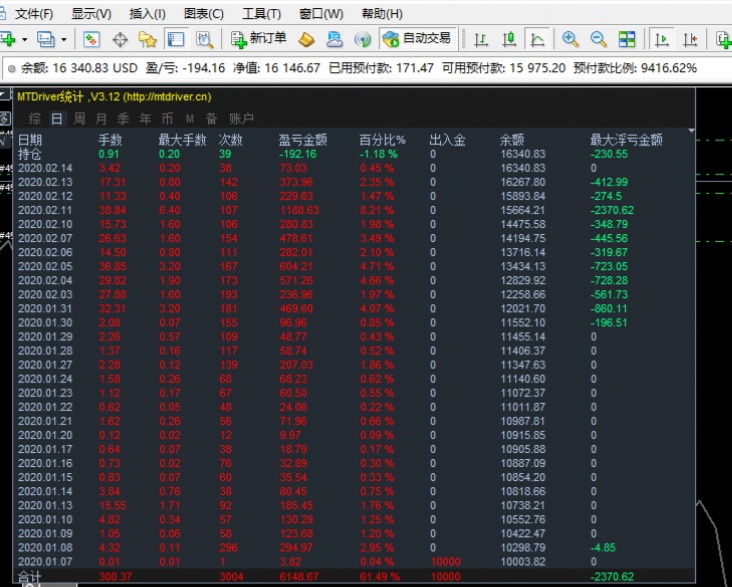Click the cloud hosting icon
732x587 pixels.
tap(334, 39)
